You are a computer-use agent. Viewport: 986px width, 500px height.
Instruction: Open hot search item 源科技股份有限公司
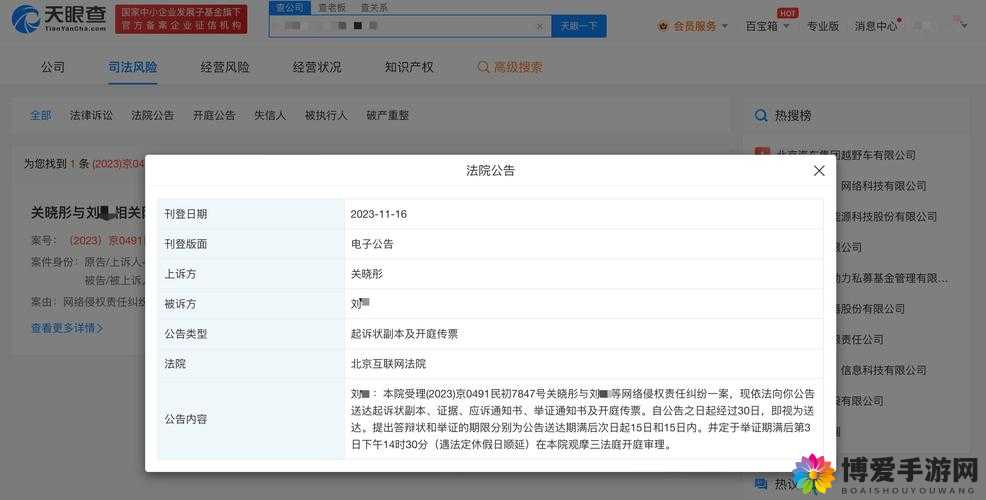(x=887, y=216)
